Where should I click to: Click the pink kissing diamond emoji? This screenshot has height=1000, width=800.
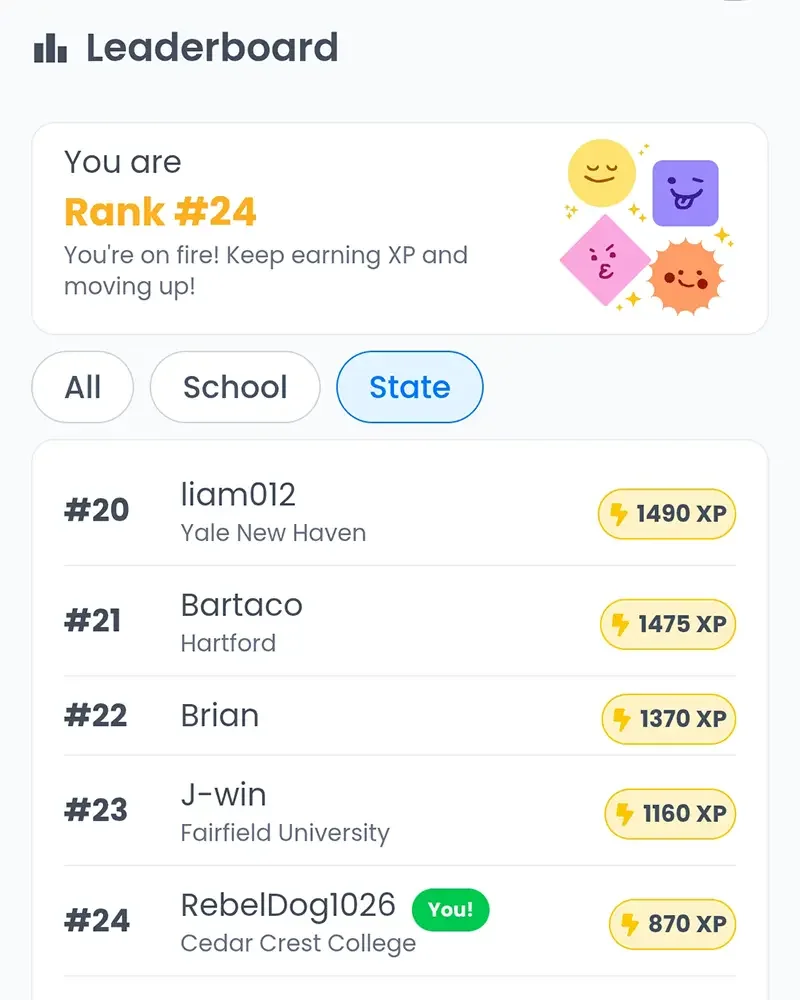pos(605,260)
